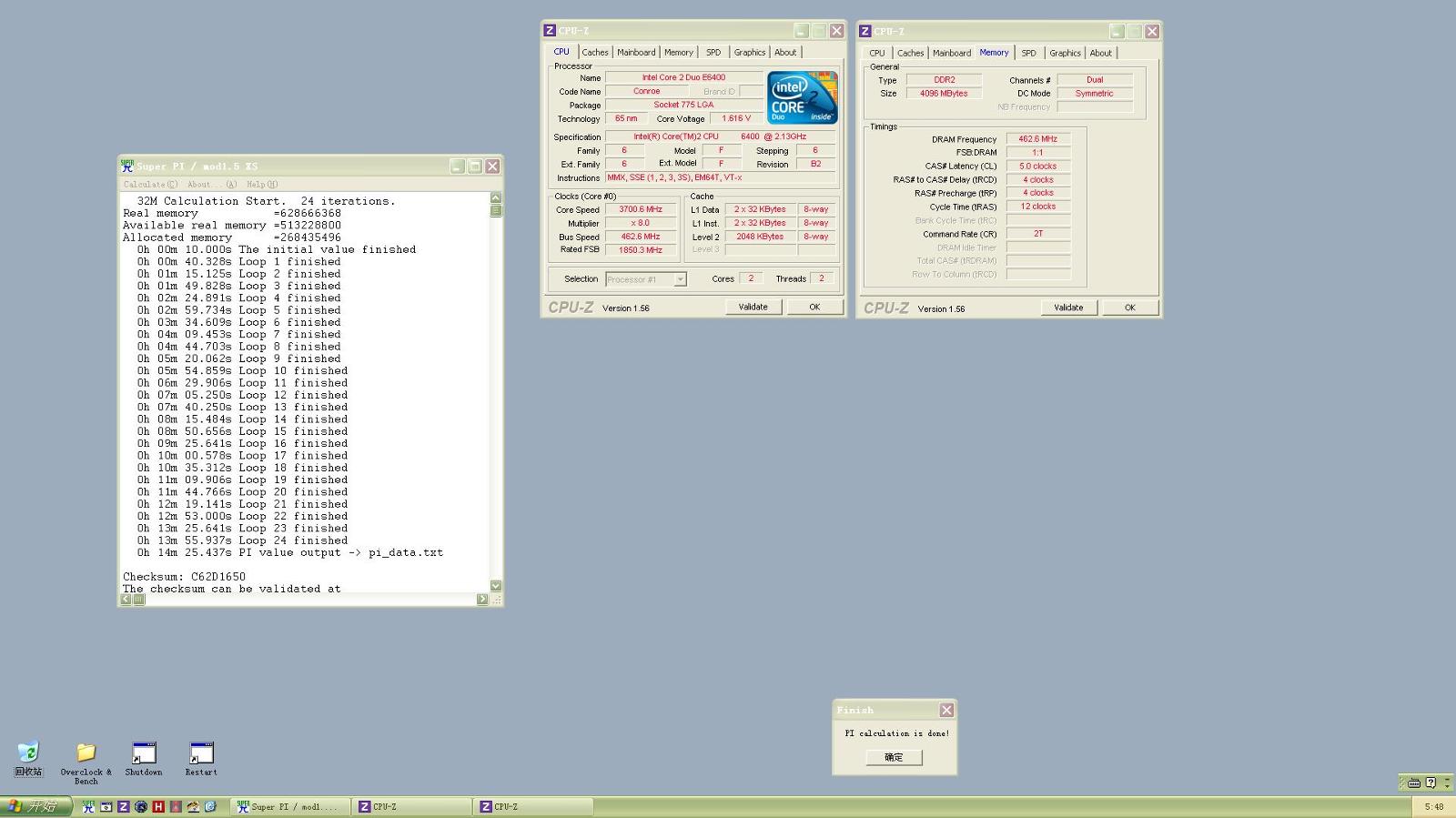
Task: Select SPD tab in right CPU-Z window
Action: (1028, 53)
